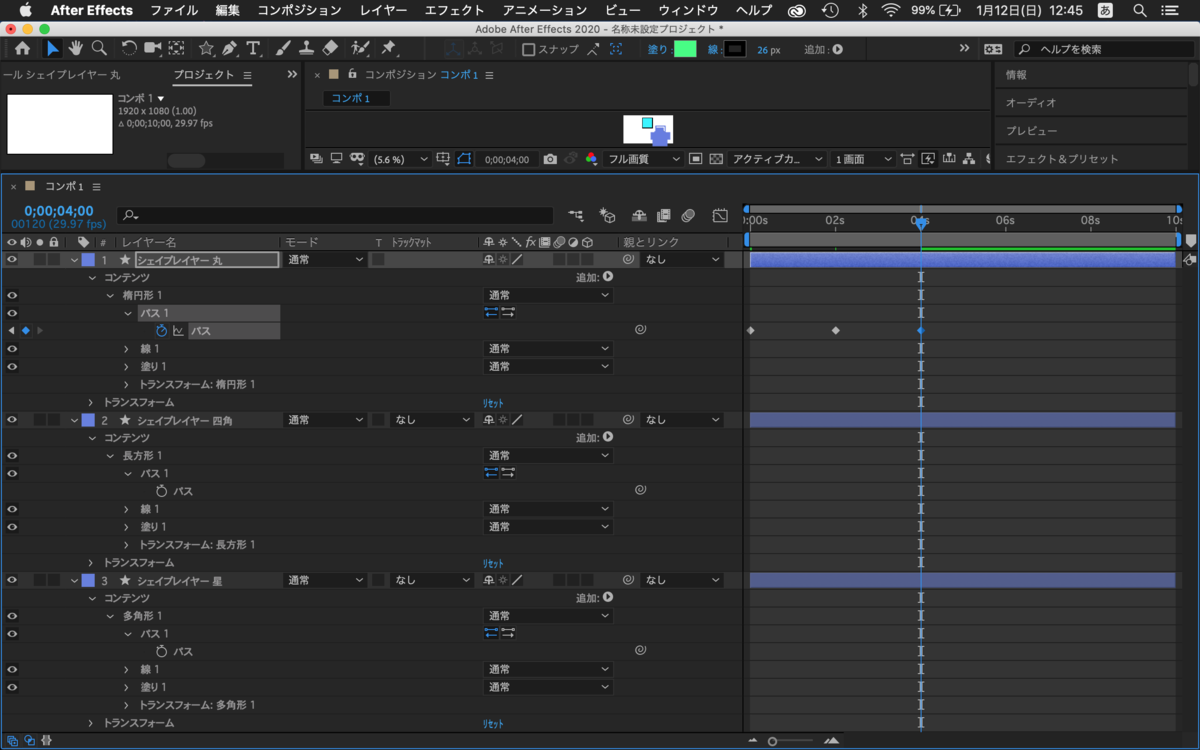Screen dimensions: 1200x750
Task: Click the Home icon in toolbar
Action: pos(22,48)
